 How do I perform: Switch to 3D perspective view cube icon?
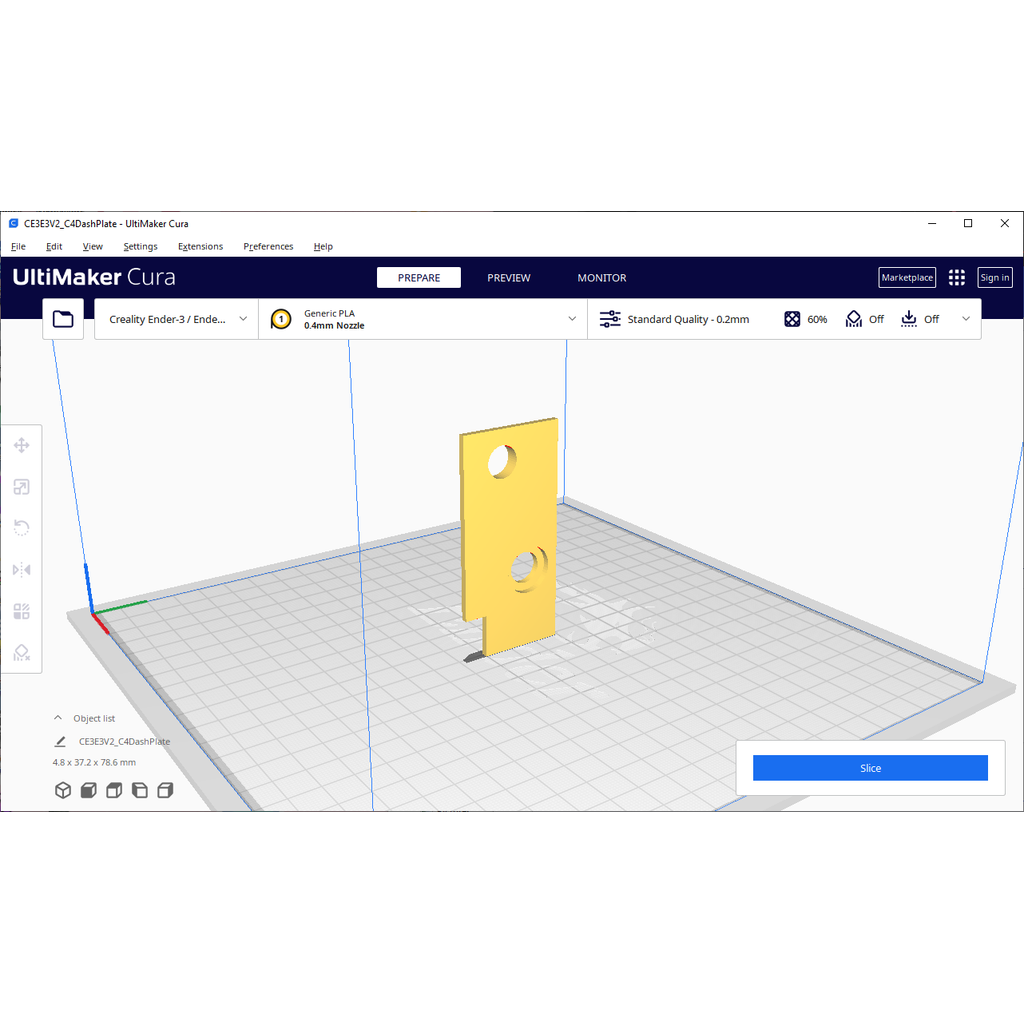pyautogui.click(x=63, y=790)
